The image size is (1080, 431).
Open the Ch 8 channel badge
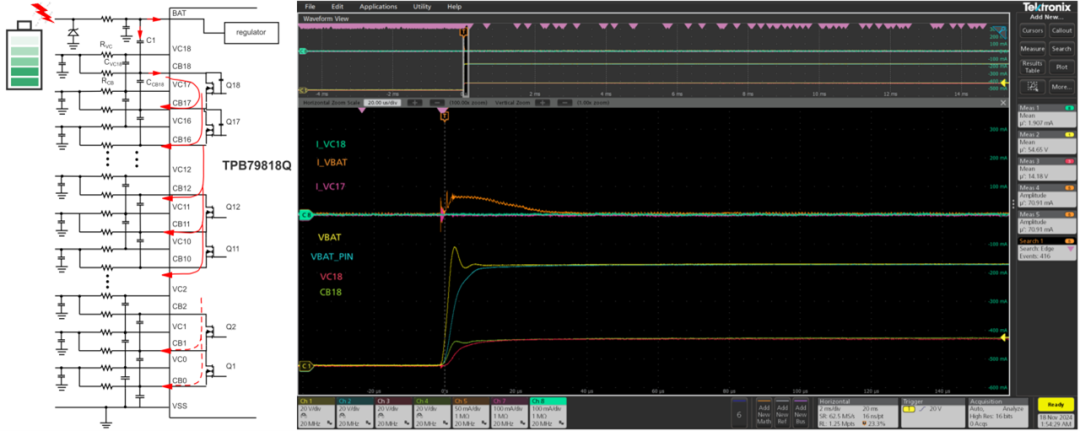pos(548,412)
